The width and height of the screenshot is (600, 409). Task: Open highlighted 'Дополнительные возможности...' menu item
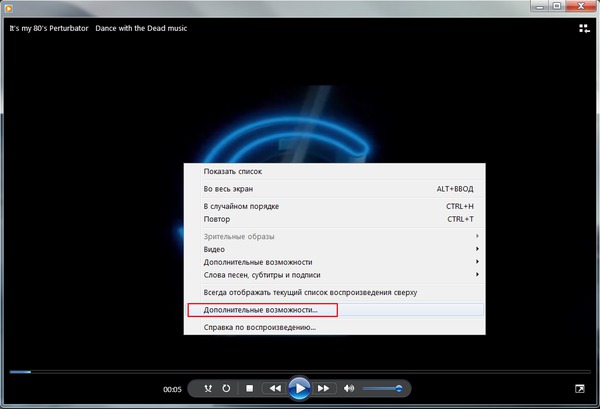261,310
